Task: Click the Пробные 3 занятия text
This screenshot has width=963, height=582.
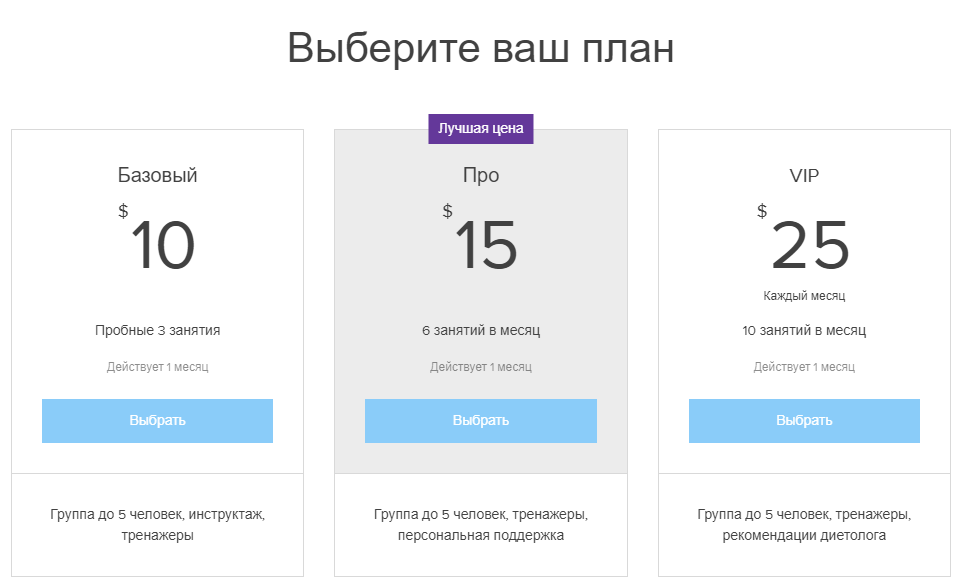Action: pos(157,330)
